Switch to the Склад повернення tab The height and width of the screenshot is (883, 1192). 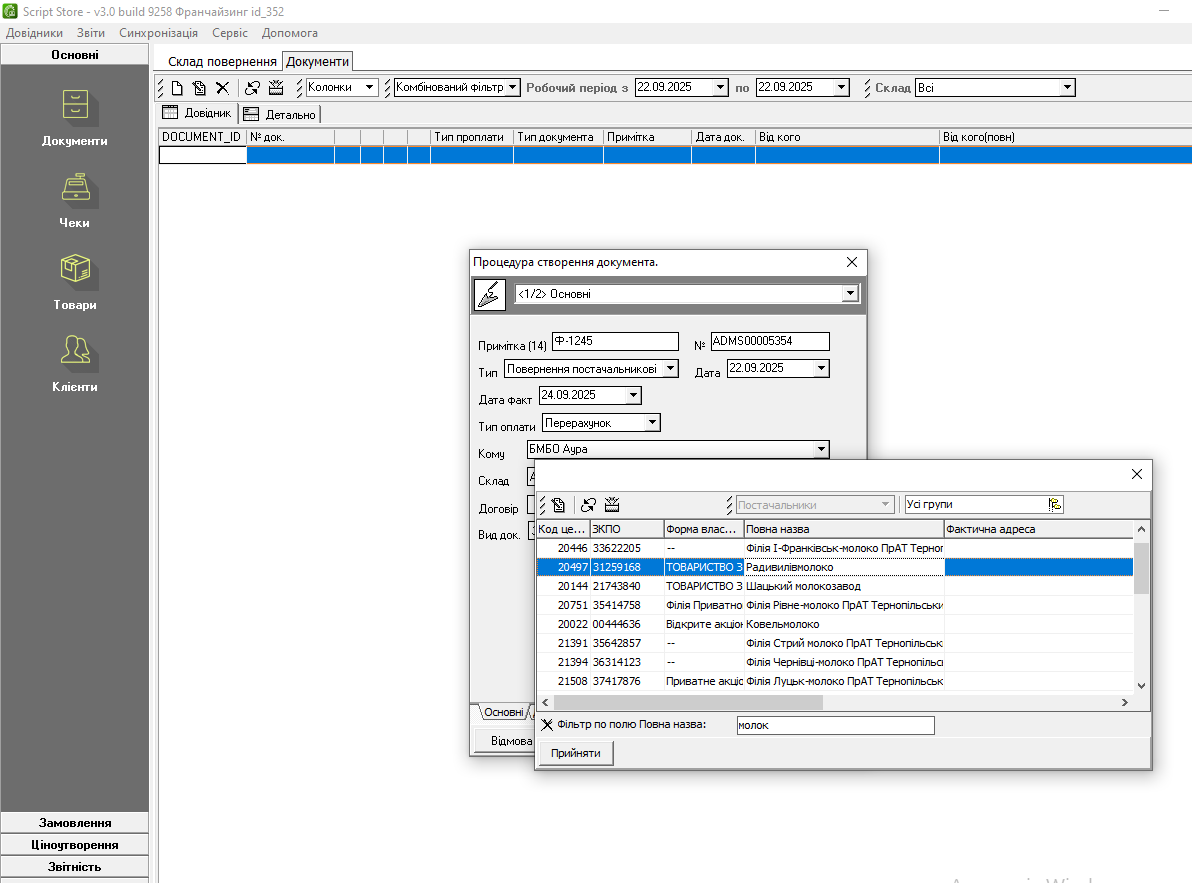coord(222,62)
